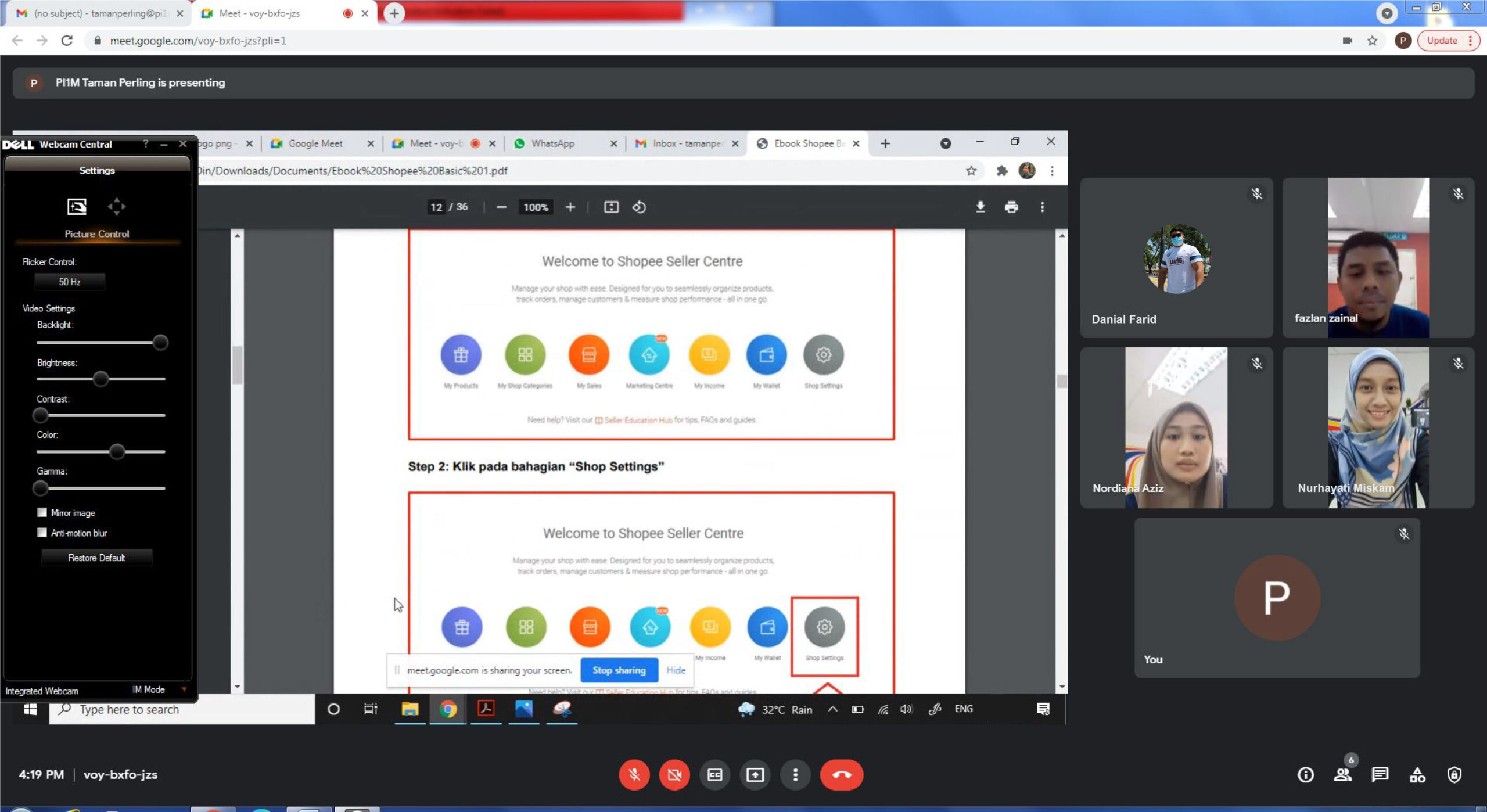Click the Brightness slider handle
Screen dimensions: 1487x812
tap(100, 379)
